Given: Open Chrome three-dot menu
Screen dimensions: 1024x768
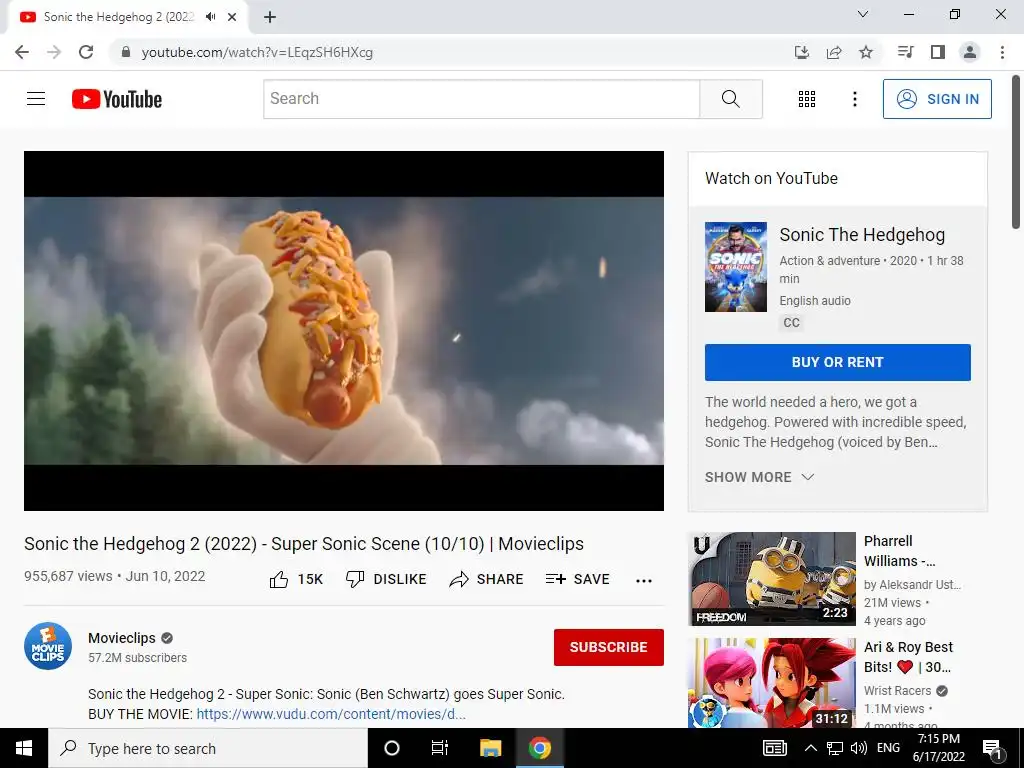Looking at the screenshot, I should [1002, 52].
